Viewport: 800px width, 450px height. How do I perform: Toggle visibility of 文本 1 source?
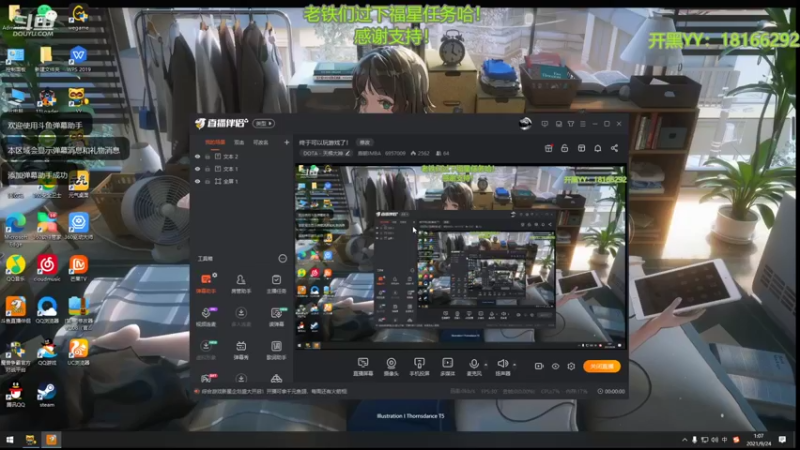click(x=197, y=169)
